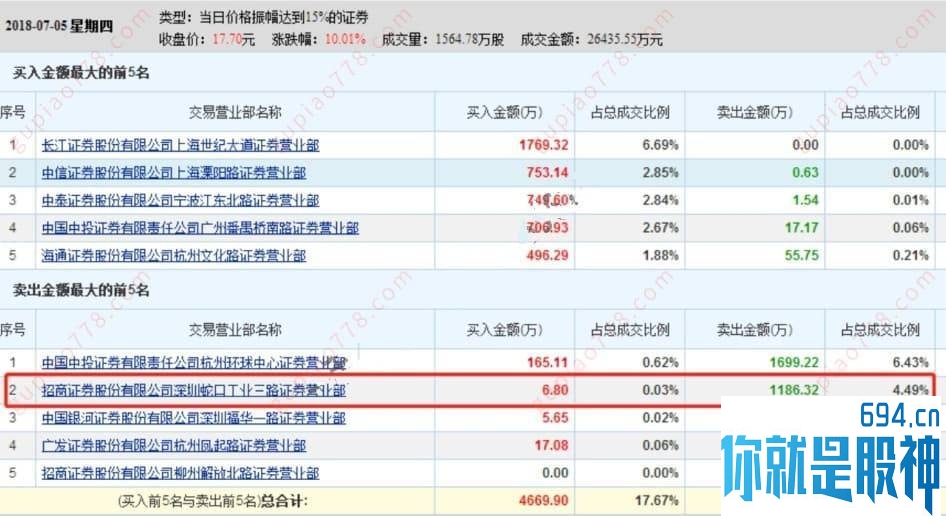Click buy amount 753.14
The height and width of the screenshot is (516, 946).
click(547, 173)
